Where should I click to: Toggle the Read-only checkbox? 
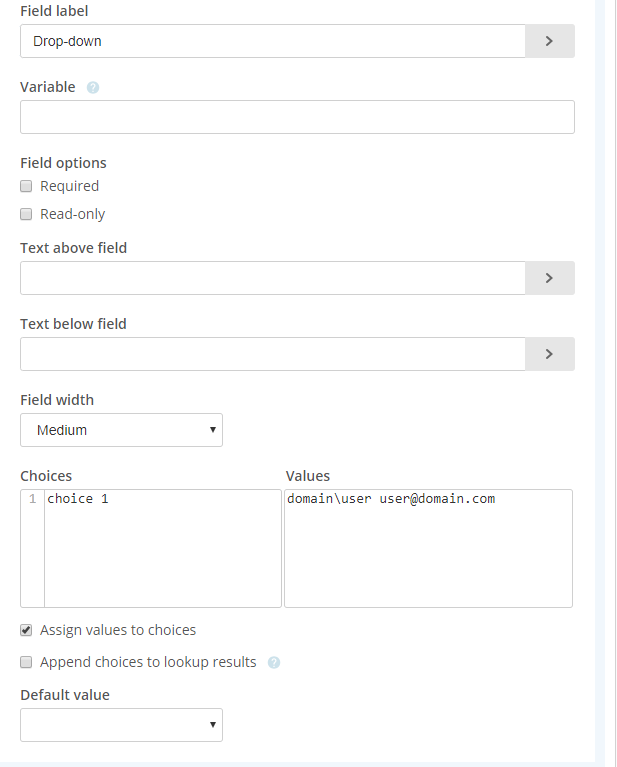pyautogui.click(x=27, y=214)
